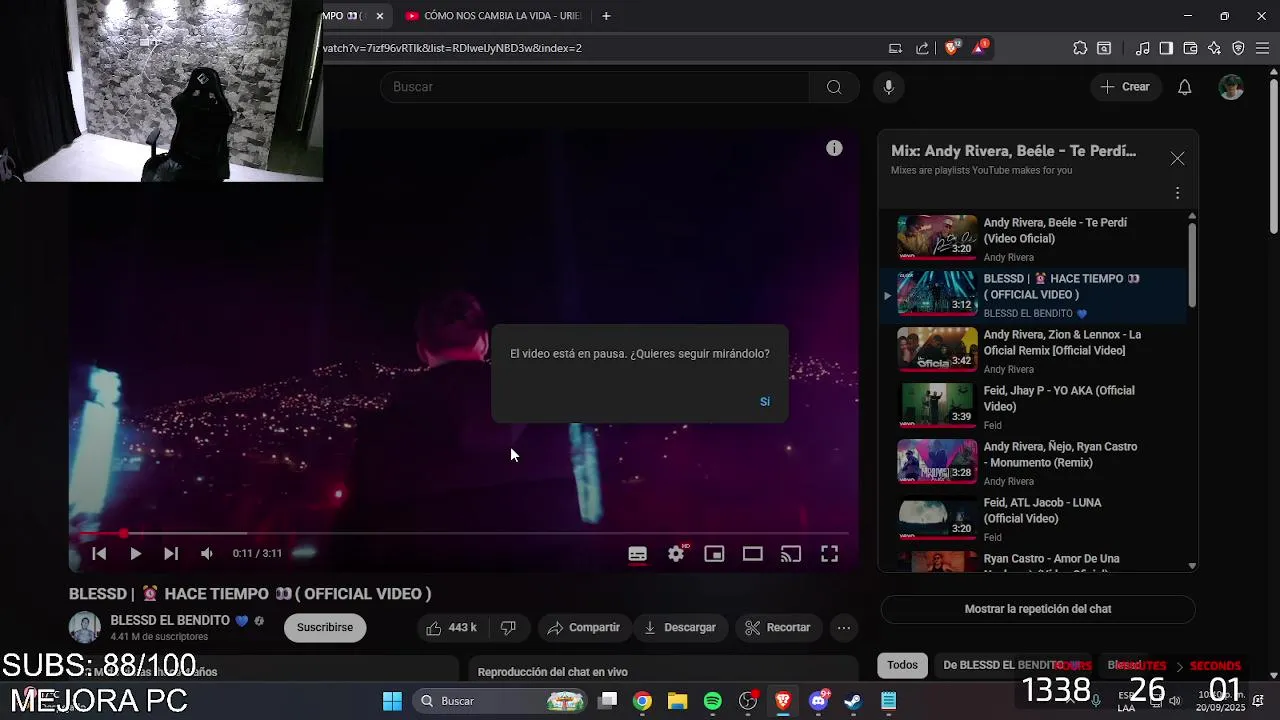Open BLESSD EL BENDITO channel name
The width and height of the screenshot is (1280, 720).
point(170,620)
